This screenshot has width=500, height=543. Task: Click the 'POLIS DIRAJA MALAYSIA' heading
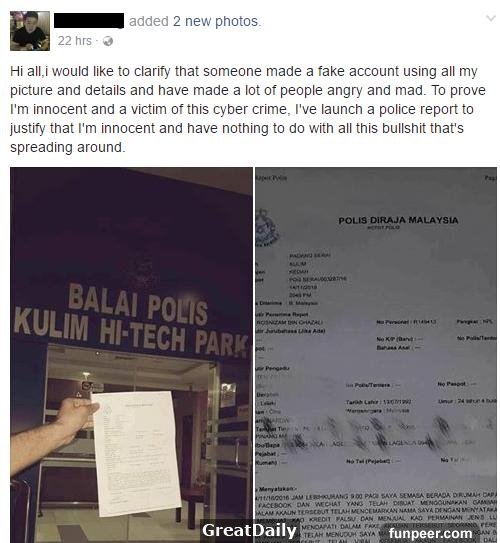pyautogui.click(x=398, y=220)
